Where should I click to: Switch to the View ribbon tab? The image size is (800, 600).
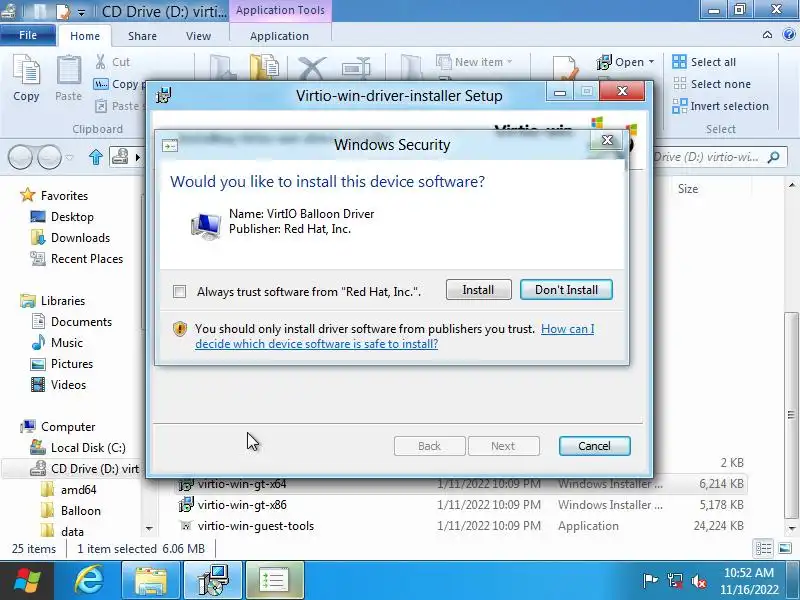coord(198,36)
